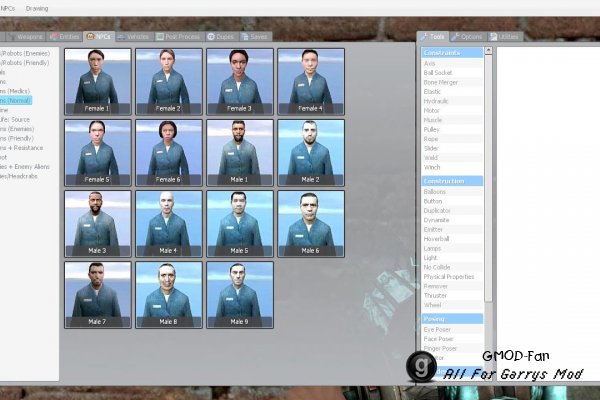The image size is (600, 400).
Task: Pick the Pulley tool
Action: pos(452,129)
